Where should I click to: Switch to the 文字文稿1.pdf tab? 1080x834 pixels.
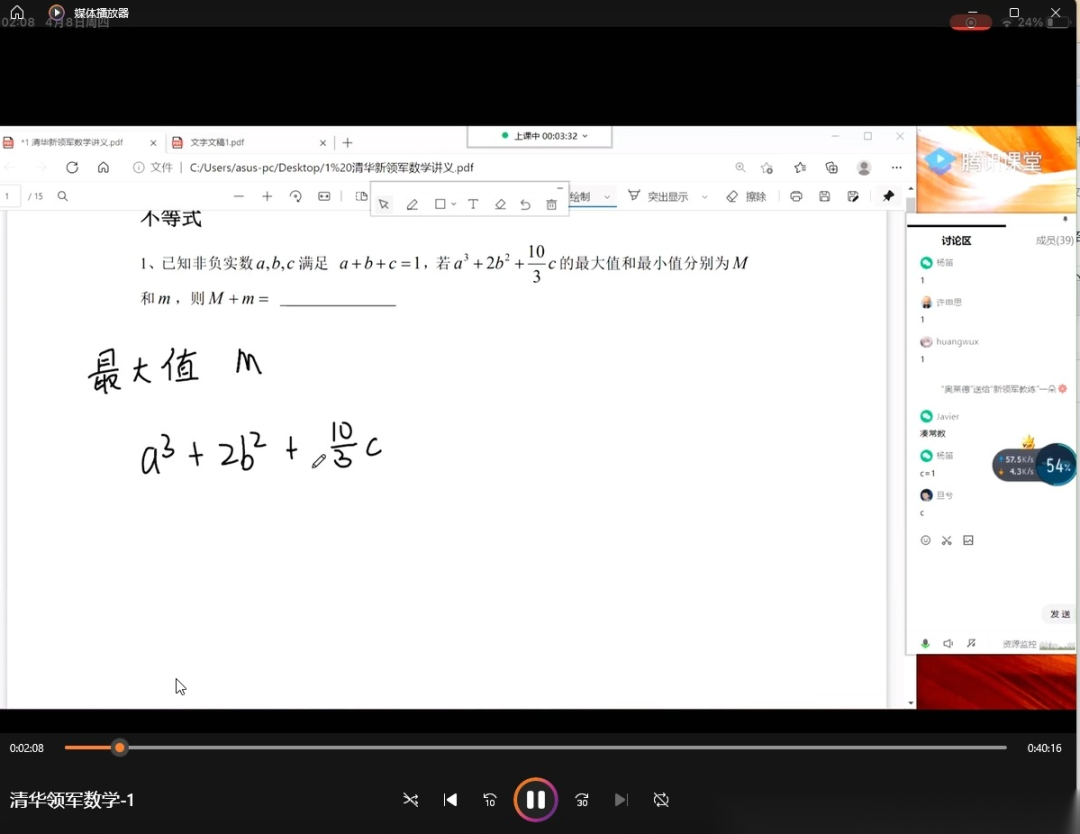click(x=218, y=143)
